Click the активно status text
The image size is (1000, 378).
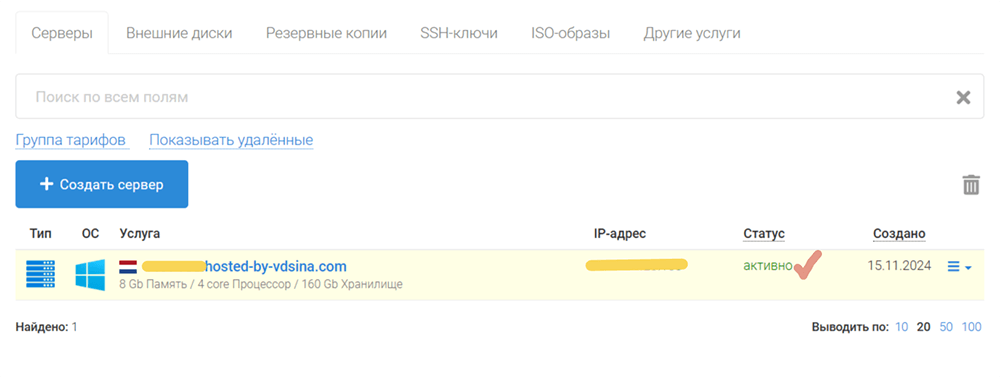click(x=768, y=266)
